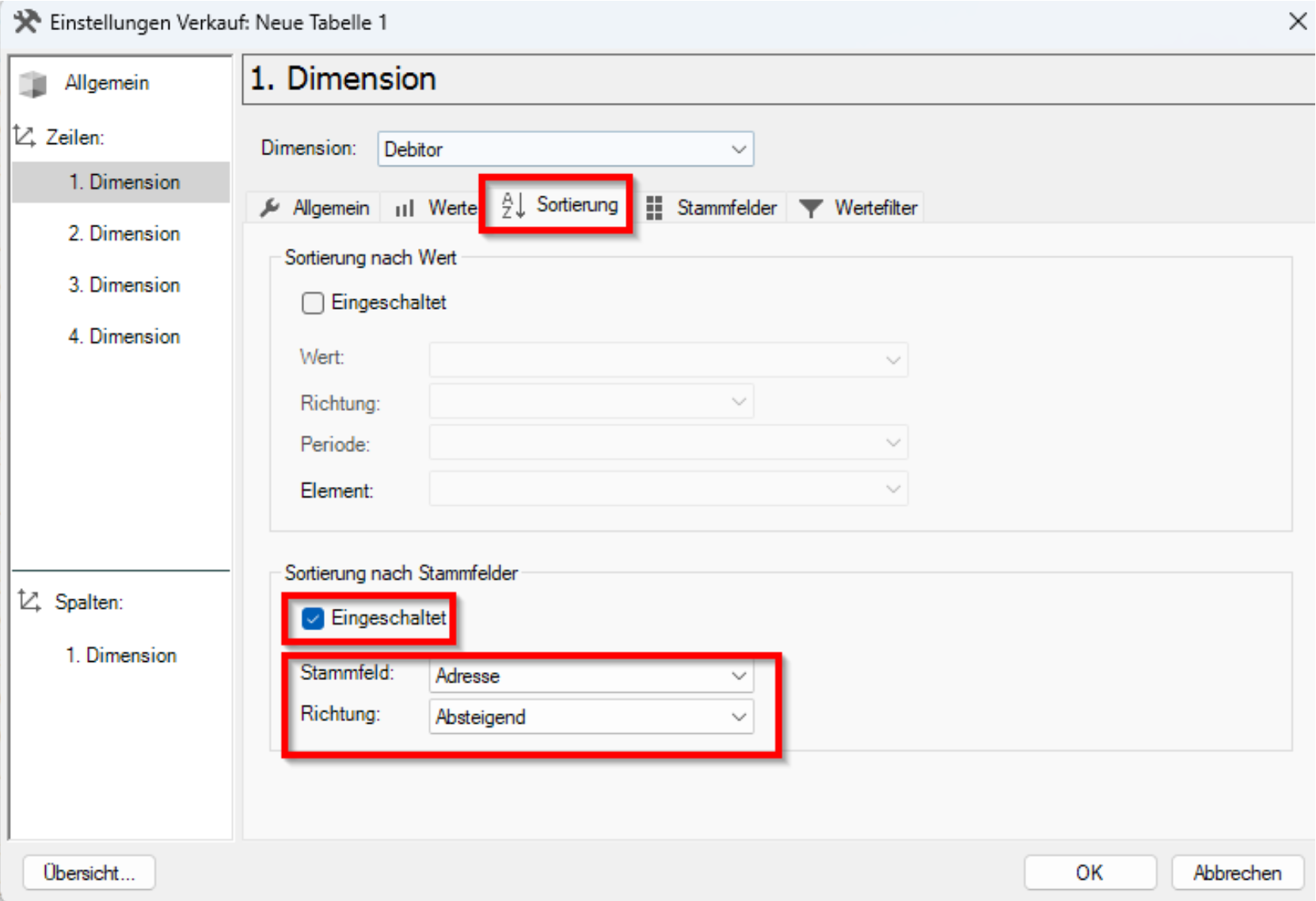Image resolution: width=1316 pixels, height=901 pixels.
Task: Click the axis icon beside Zeilen
Action: pos(25,136)
